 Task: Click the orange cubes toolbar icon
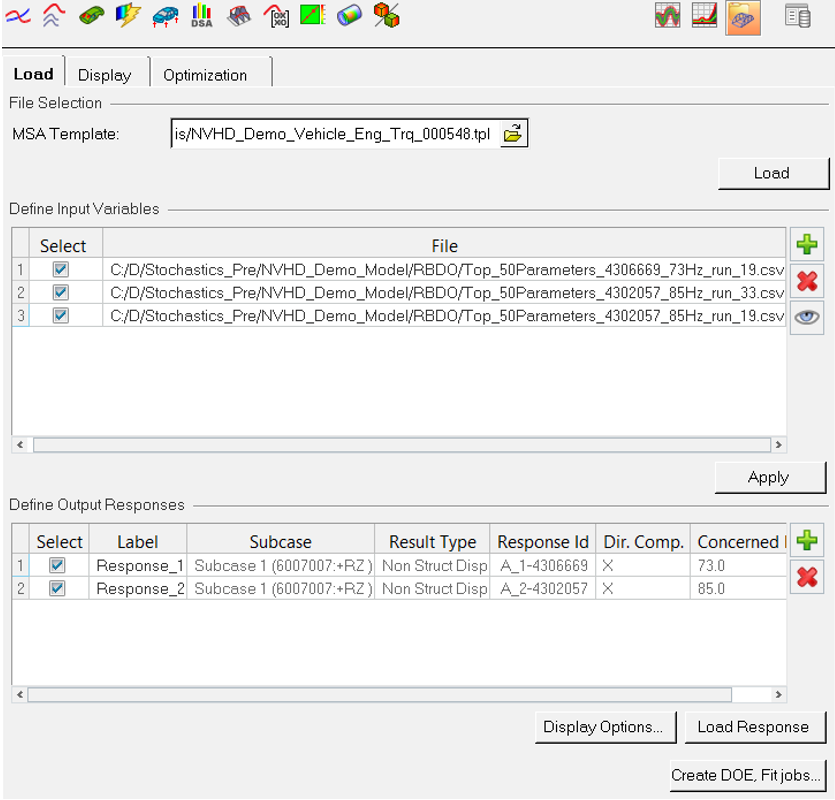tap(386, 15)
